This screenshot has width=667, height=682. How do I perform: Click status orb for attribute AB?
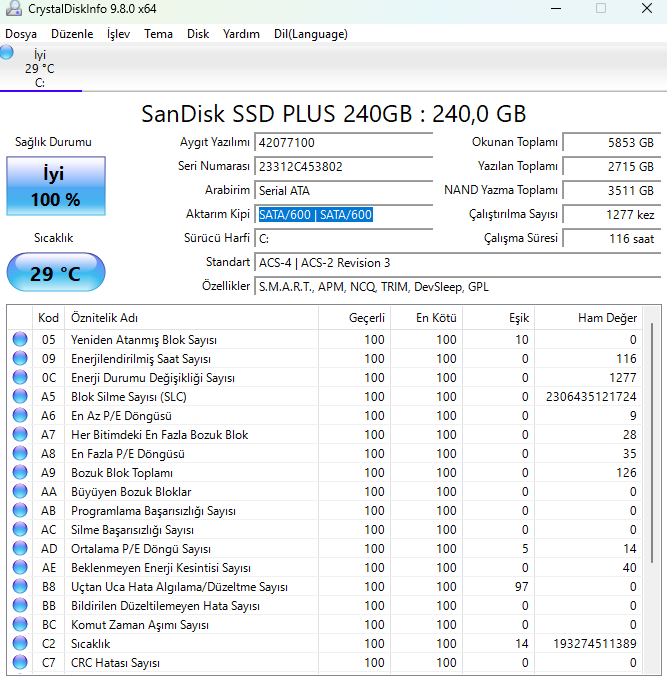point(20,510)
